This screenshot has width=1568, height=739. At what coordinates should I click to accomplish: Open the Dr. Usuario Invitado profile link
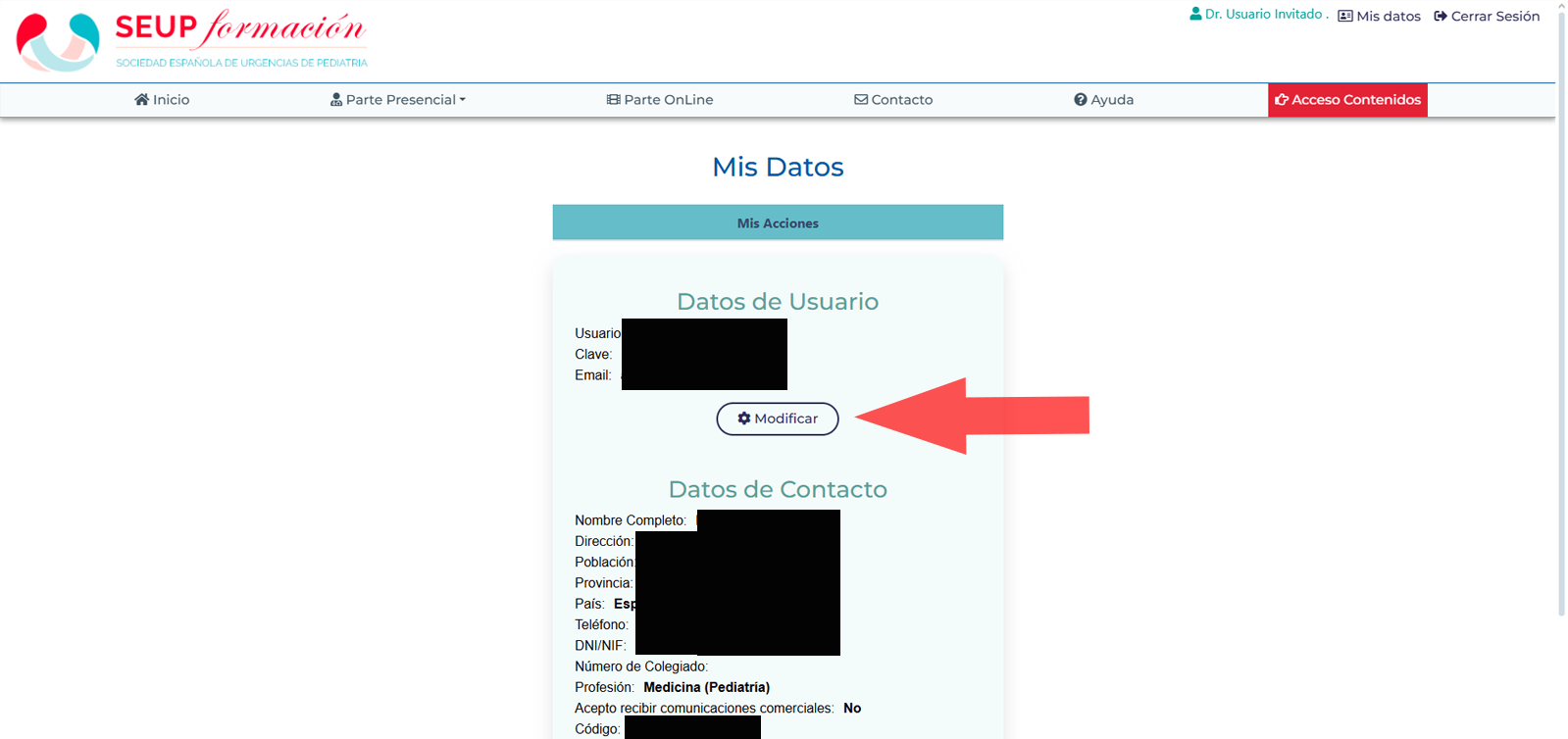(x=1263, y=15)
